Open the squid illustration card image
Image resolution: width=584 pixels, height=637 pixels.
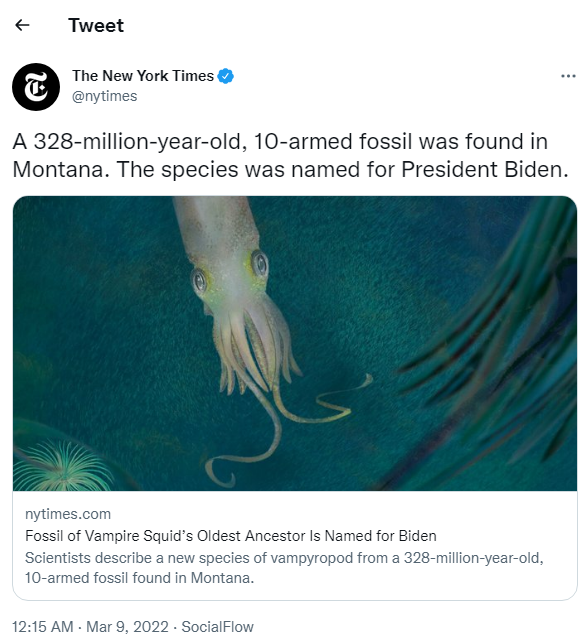(x=295, y=343)
